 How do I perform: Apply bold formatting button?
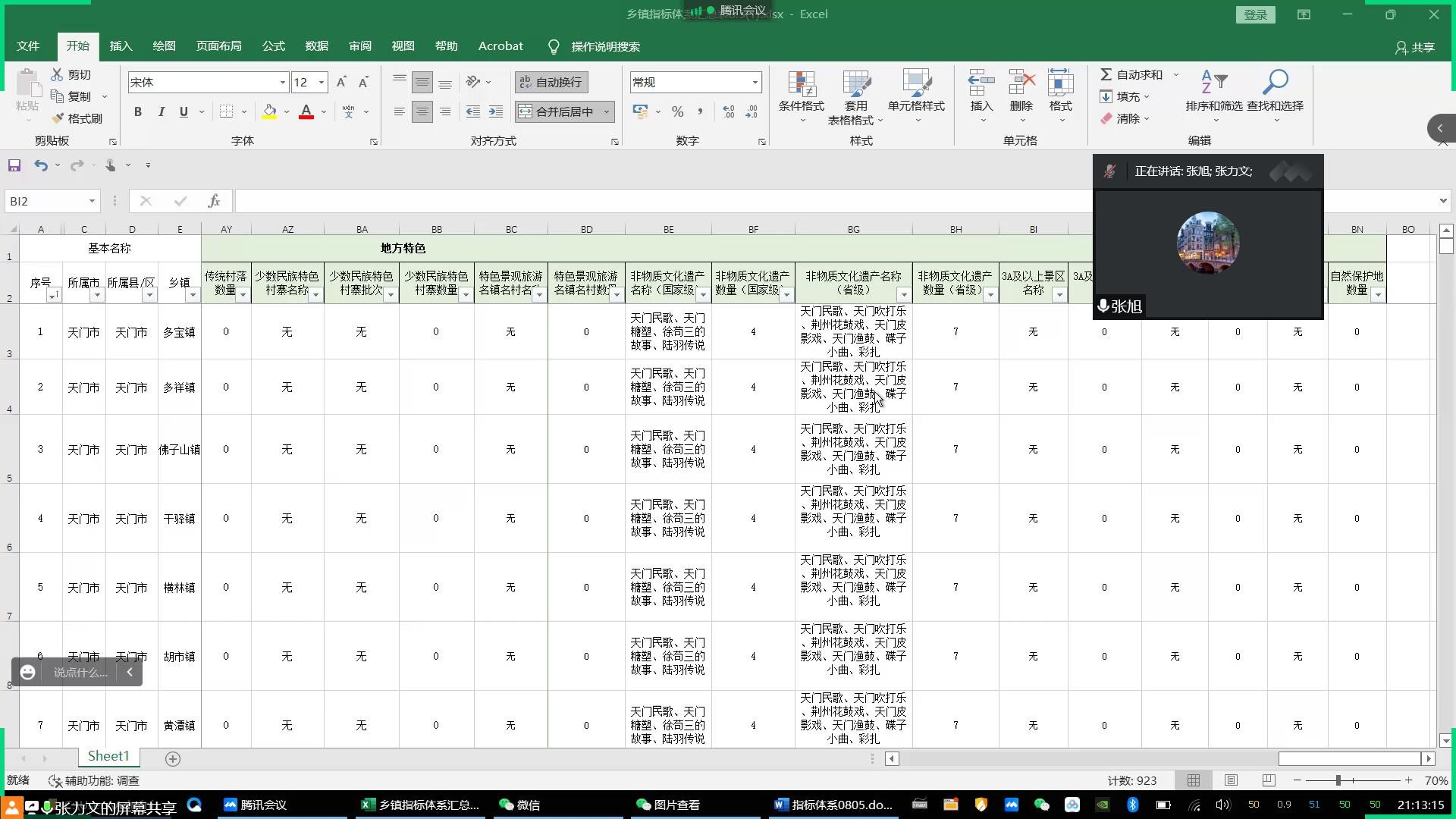pyautogui.click(x=137, y=111)
